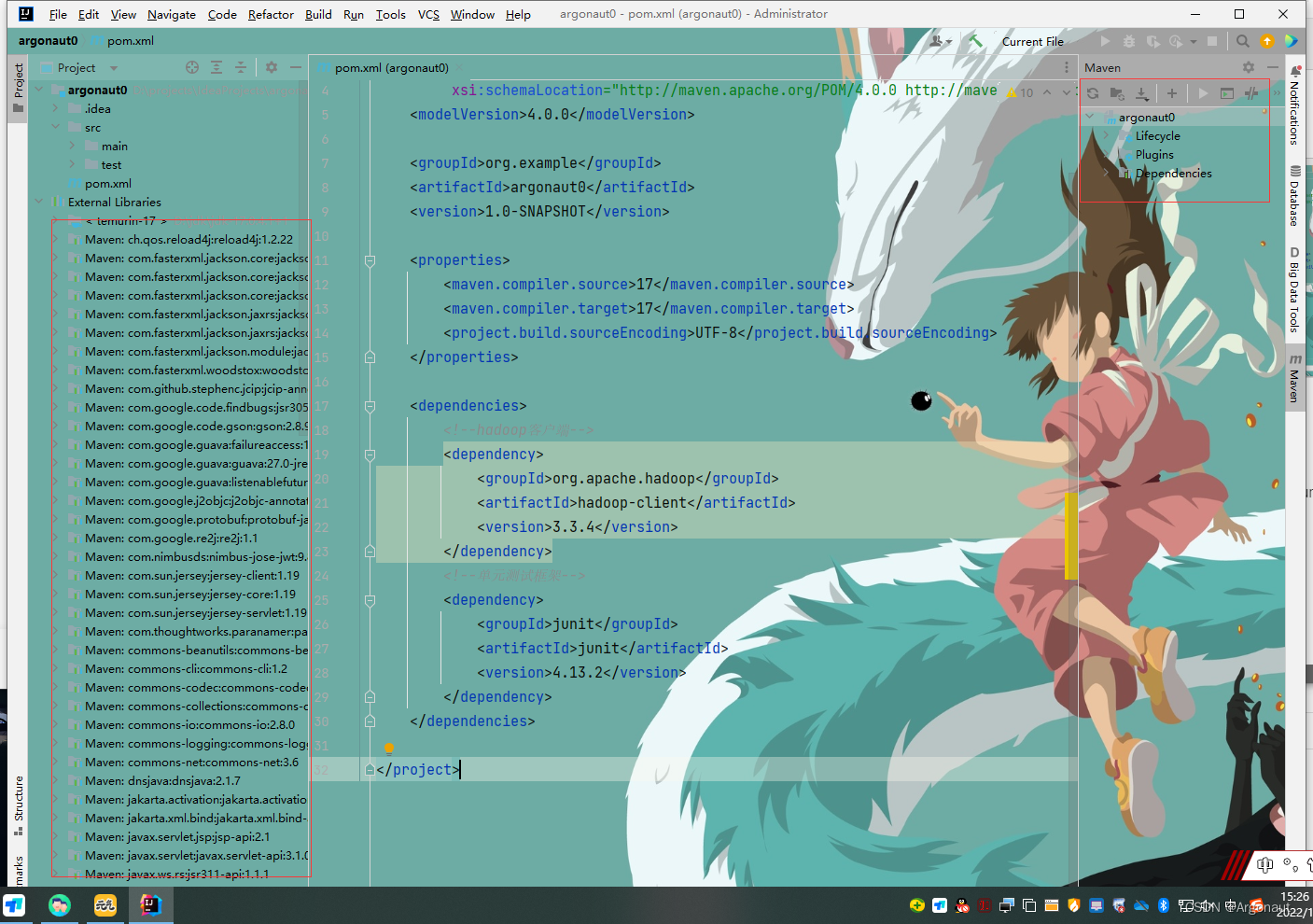This screenshot has width=1313, height=924.
Task: Download sources and documentation in Maven
Action: [x=1141, y=93]
